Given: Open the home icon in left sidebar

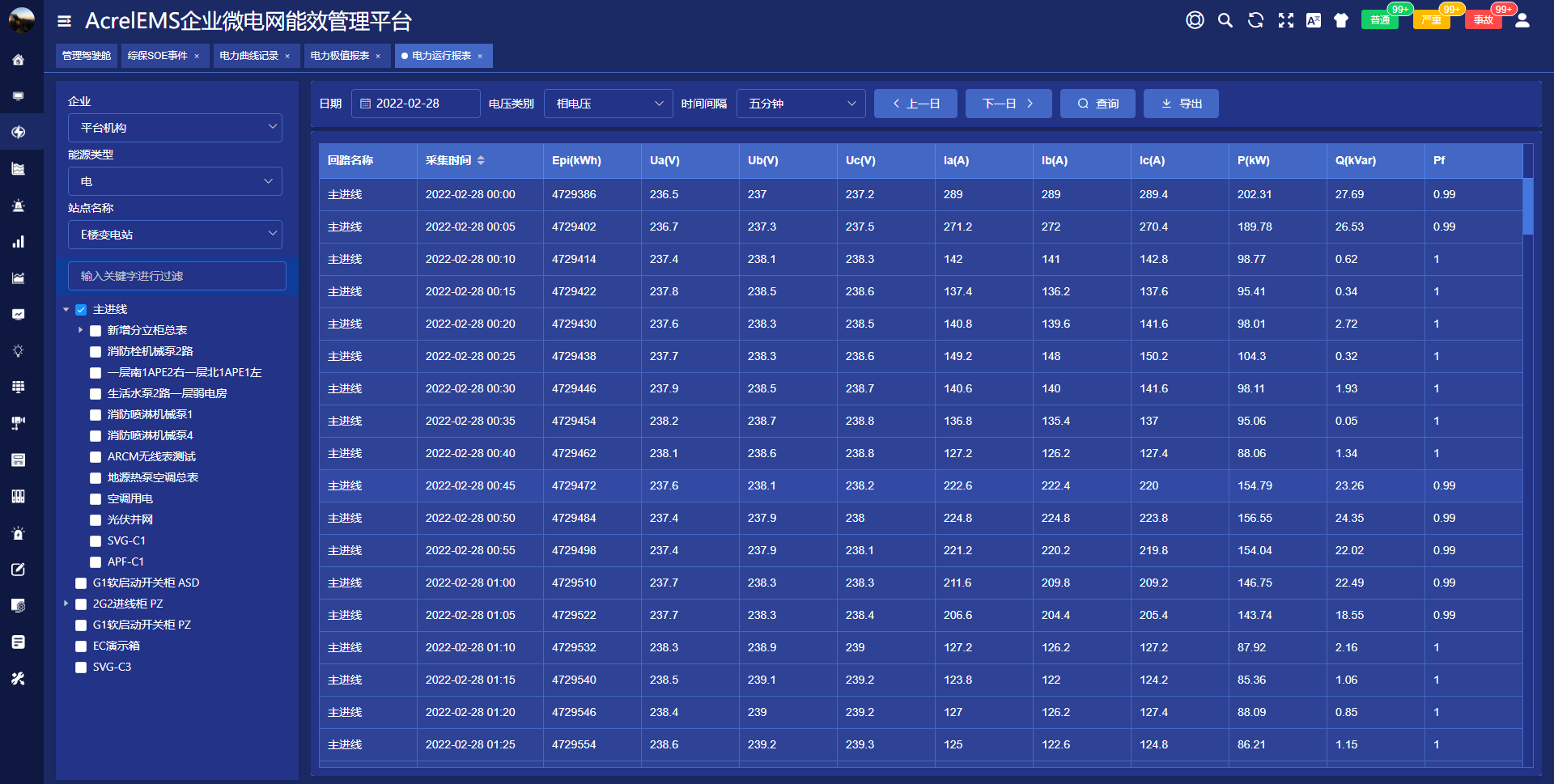Looking at the screenshot, I should point(18,60).
